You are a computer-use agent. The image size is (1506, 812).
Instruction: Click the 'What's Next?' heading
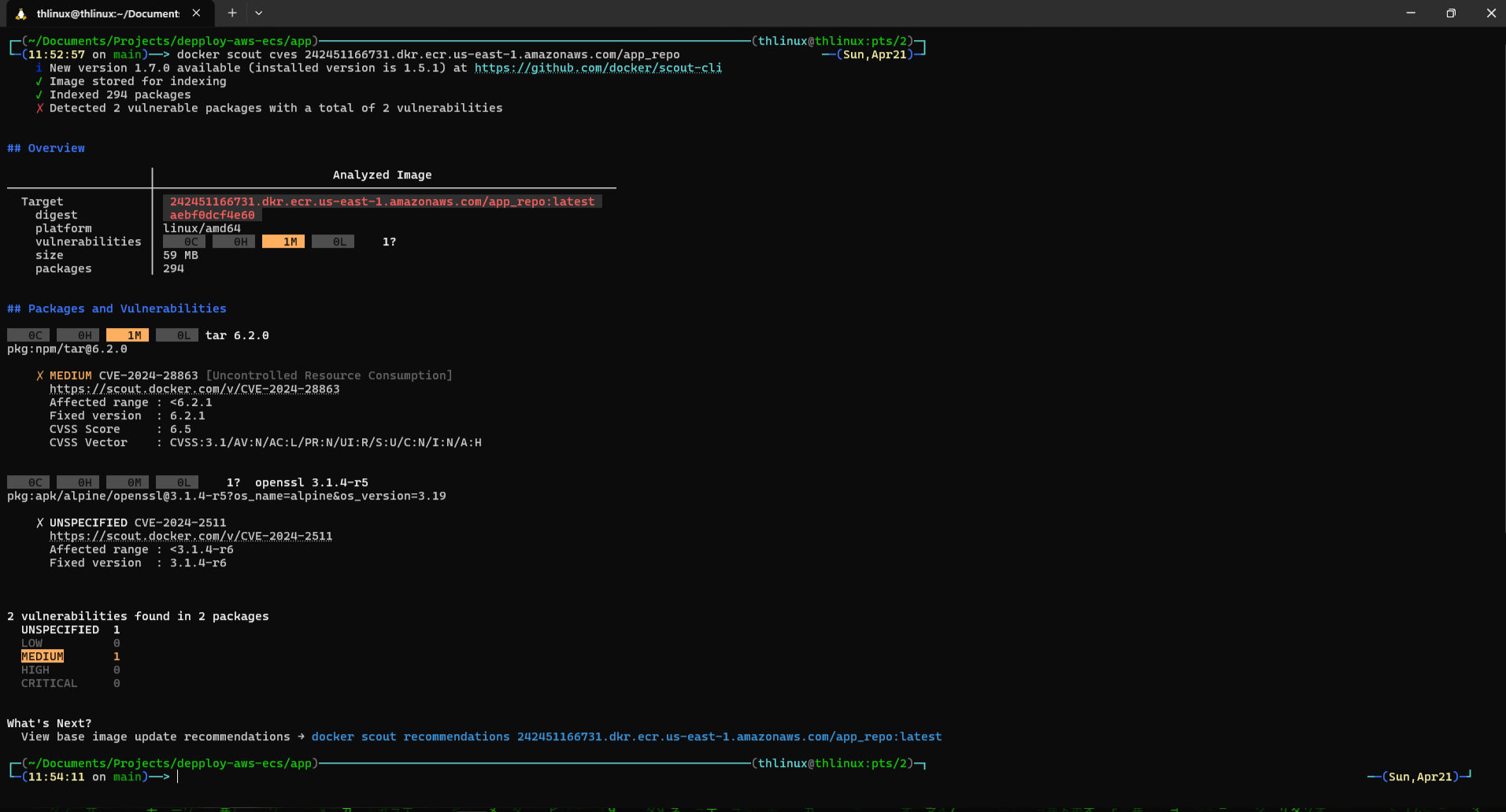[49, 723]
